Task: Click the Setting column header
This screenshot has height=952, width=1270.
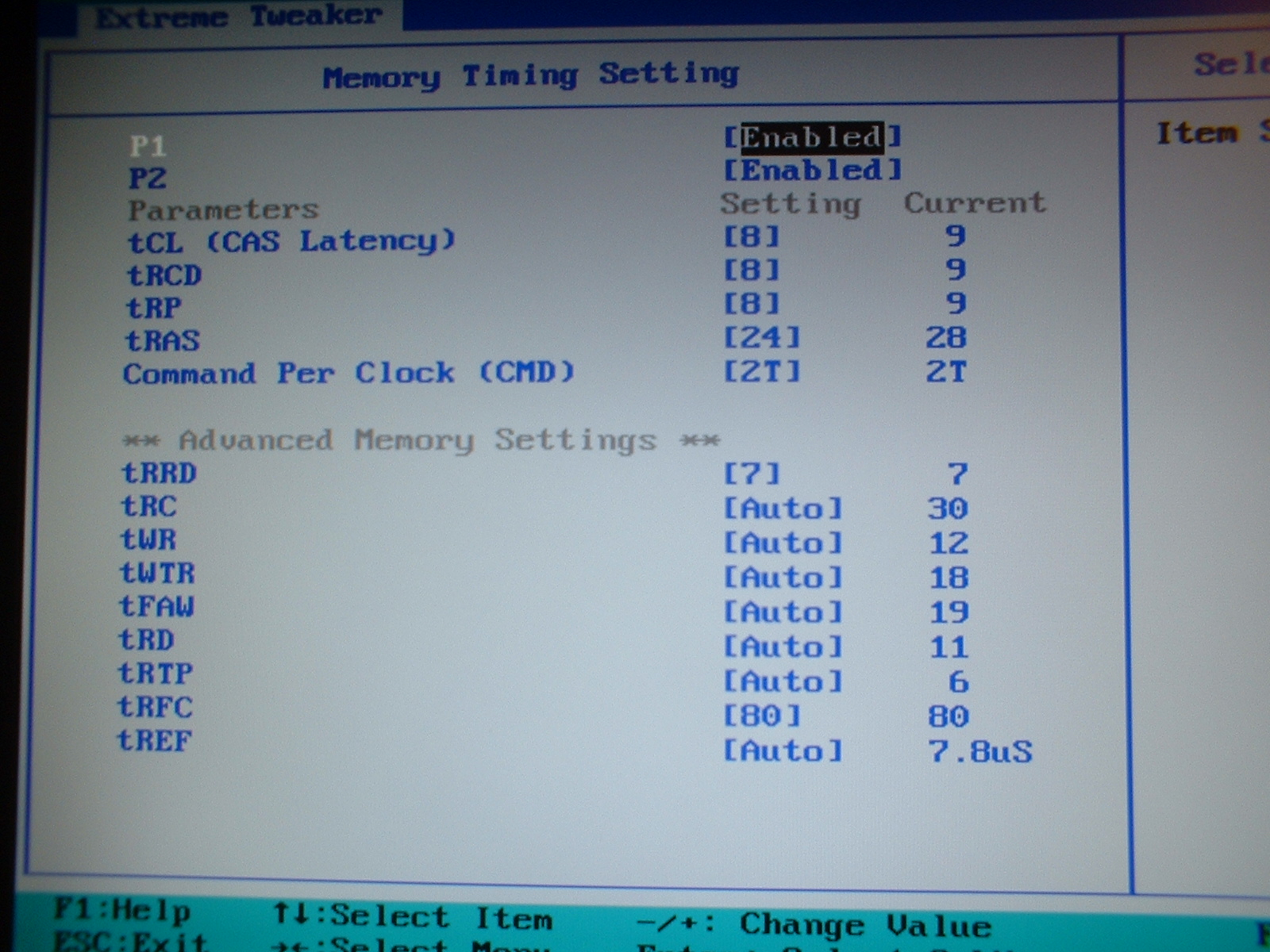Action: click(791, 204)
